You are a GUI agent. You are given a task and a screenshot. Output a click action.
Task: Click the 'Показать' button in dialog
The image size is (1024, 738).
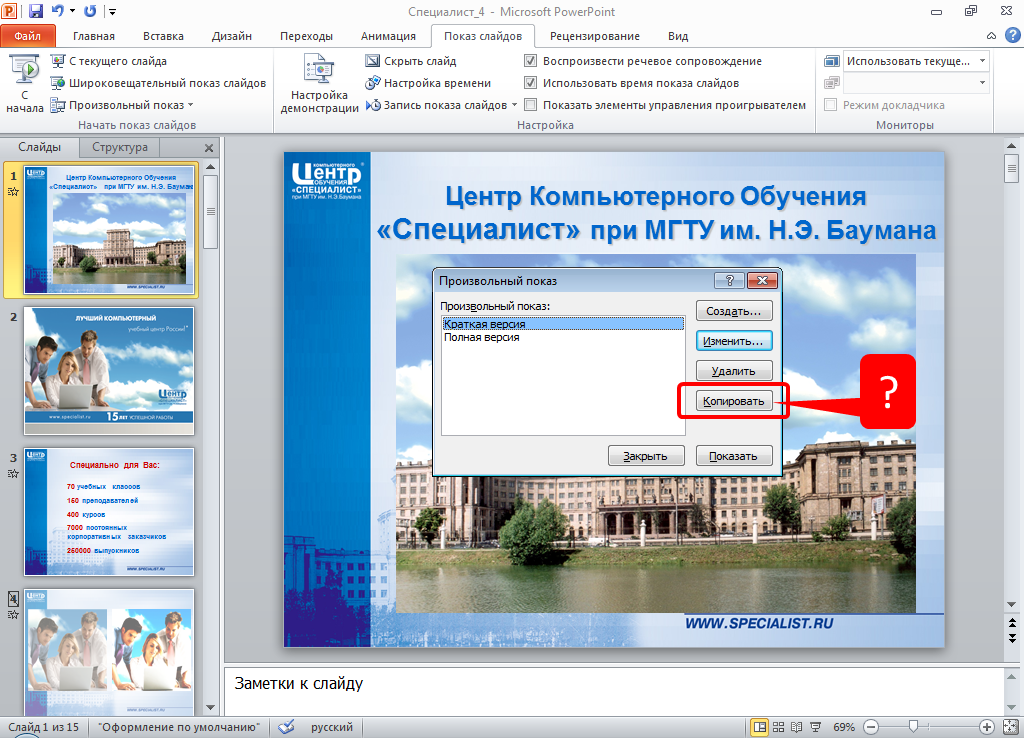coord(734,456)
